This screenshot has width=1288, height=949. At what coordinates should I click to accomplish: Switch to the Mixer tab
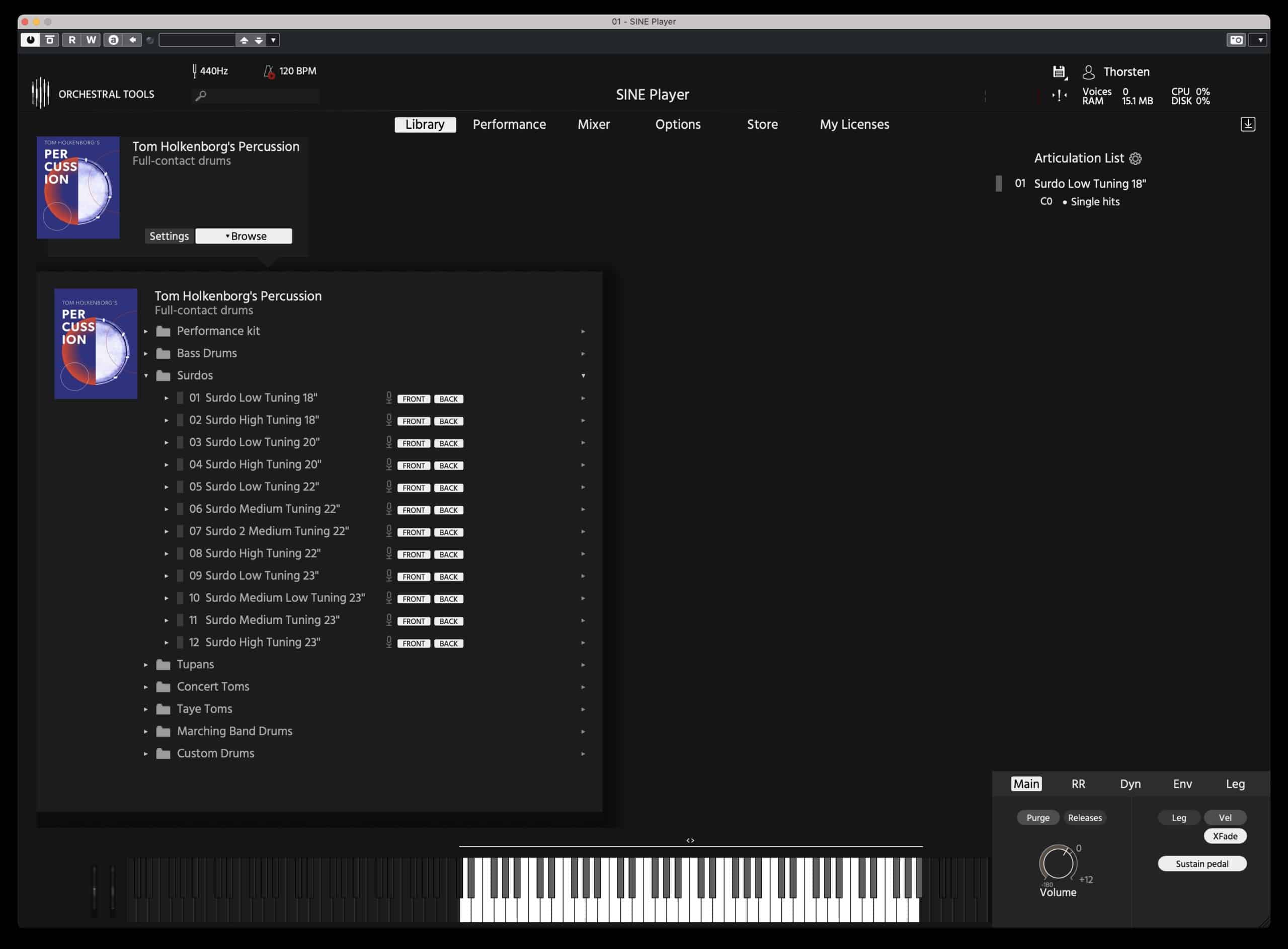coord(593,124)
